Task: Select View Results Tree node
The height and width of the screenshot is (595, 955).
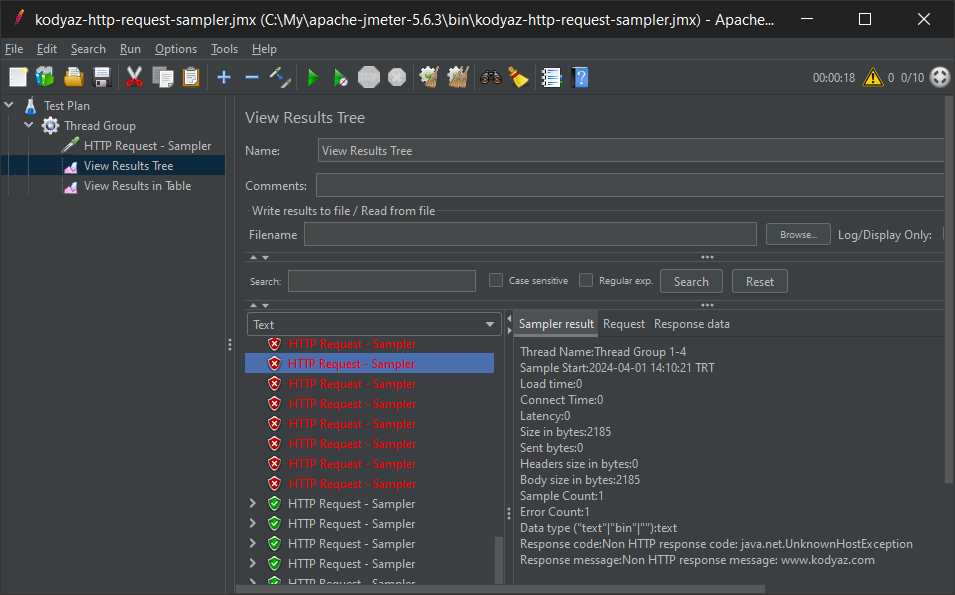Action: (x=129, y=166)
